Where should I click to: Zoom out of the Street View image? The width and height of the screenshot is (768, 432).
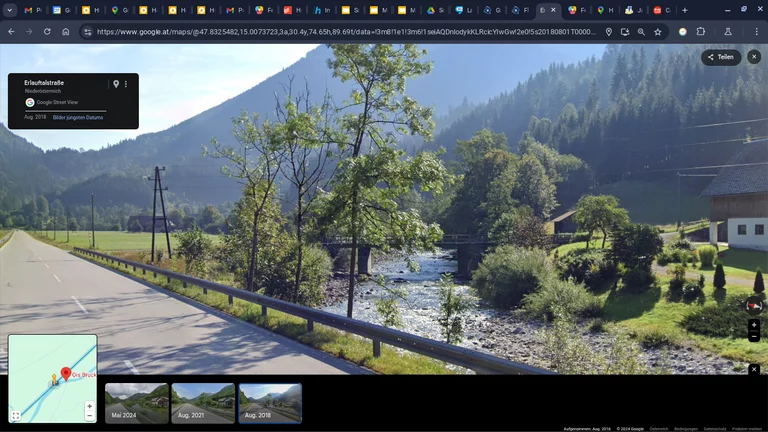click(x=754, y=337)
